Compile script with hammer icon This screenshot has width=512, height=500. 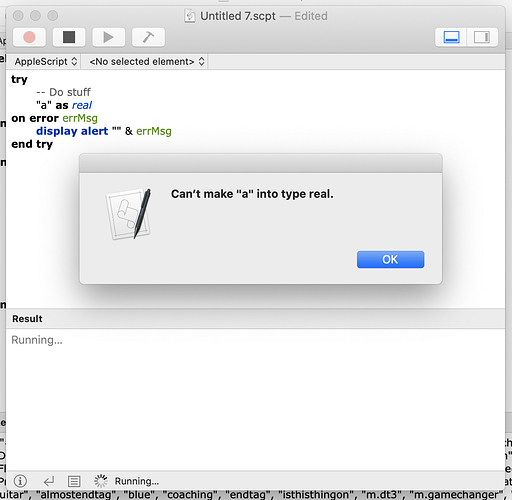point(148,37)
